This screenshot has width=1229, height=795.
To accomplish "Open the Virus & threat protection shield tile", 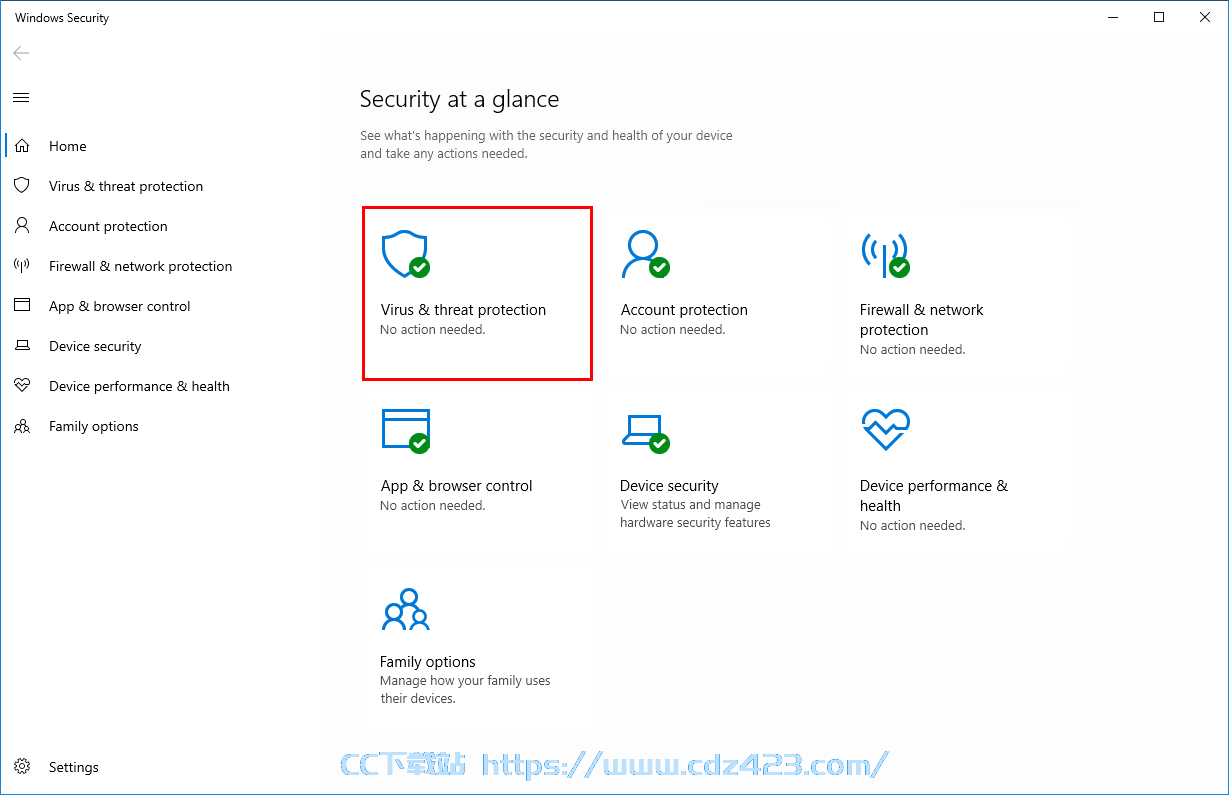I will pyautogui.click(x=477, y=293).
